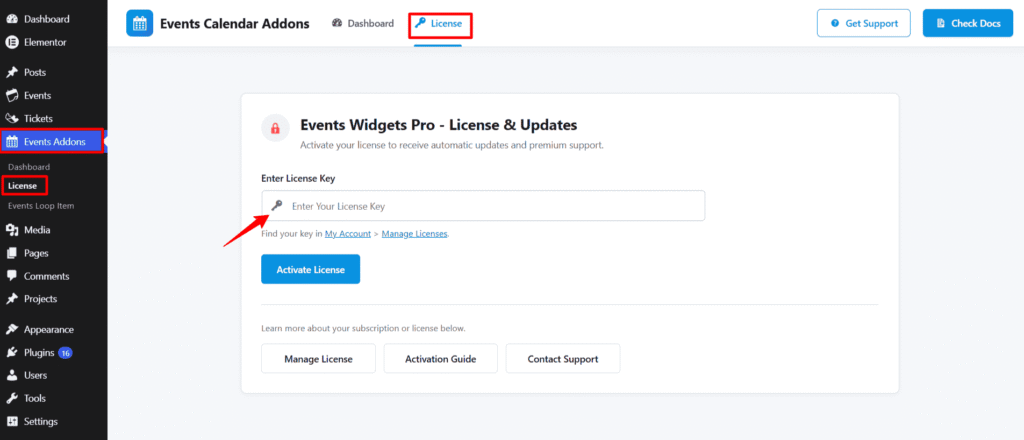Click the Enter License Key label
This screenshot has height=440, width=1024.
(x=298, y=178)
